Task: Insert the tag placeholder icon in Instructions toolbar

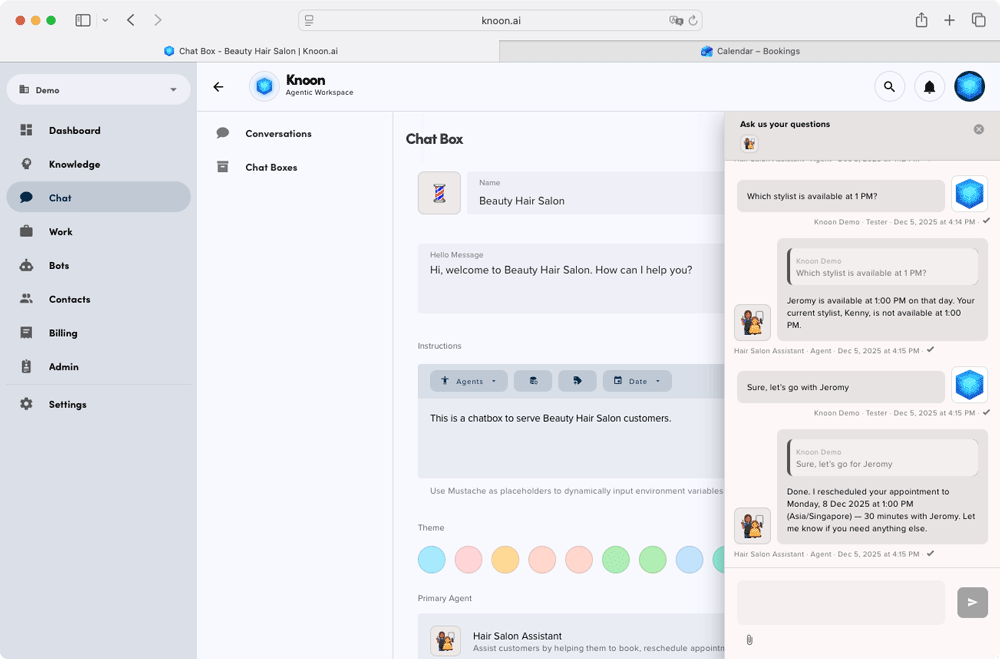Action: (575, 381)
